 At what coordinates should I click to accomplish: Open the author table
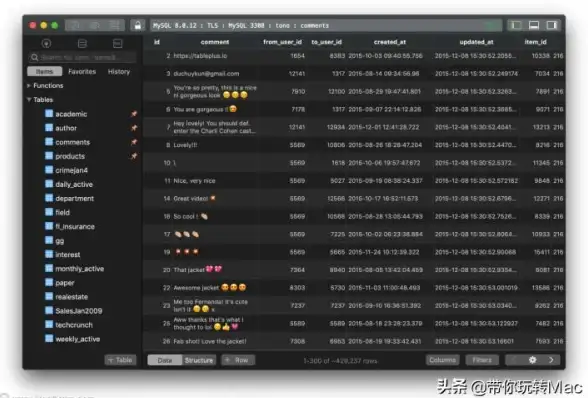tap(66, 128)
